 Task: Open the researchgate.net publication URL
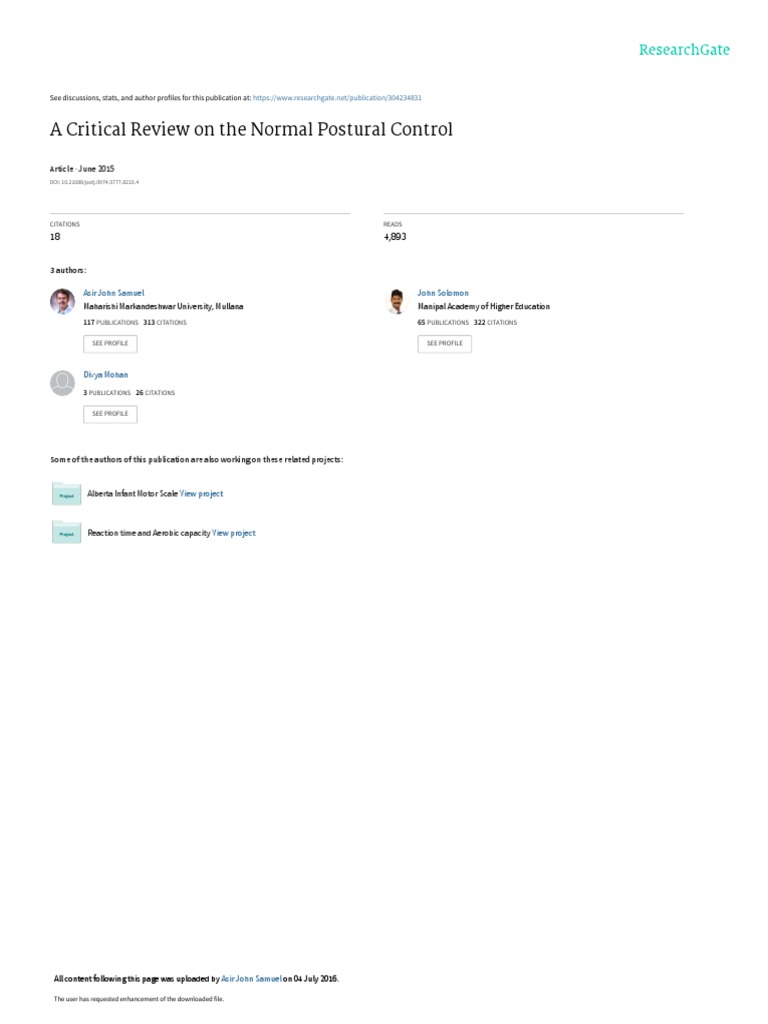(x=337, y=98)
